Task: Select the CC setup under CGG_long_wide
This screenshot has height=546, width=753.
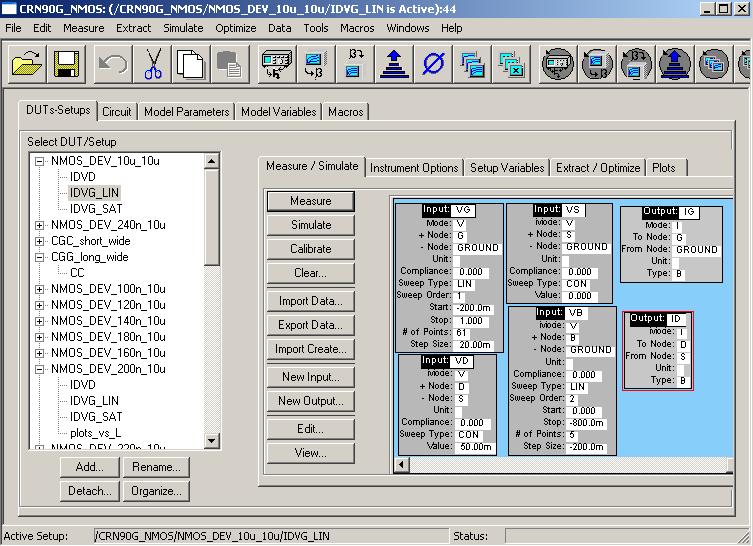Action: point(77,273)
